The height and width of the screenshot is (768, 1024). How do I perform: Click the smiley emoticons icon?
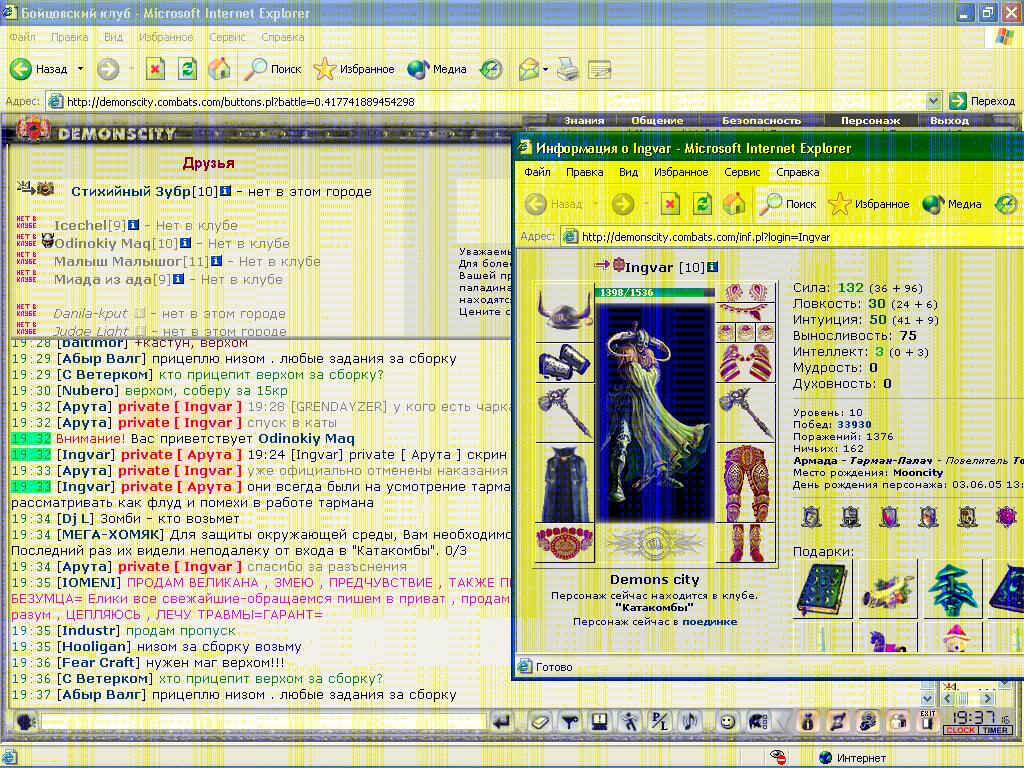tap(727, 722)
